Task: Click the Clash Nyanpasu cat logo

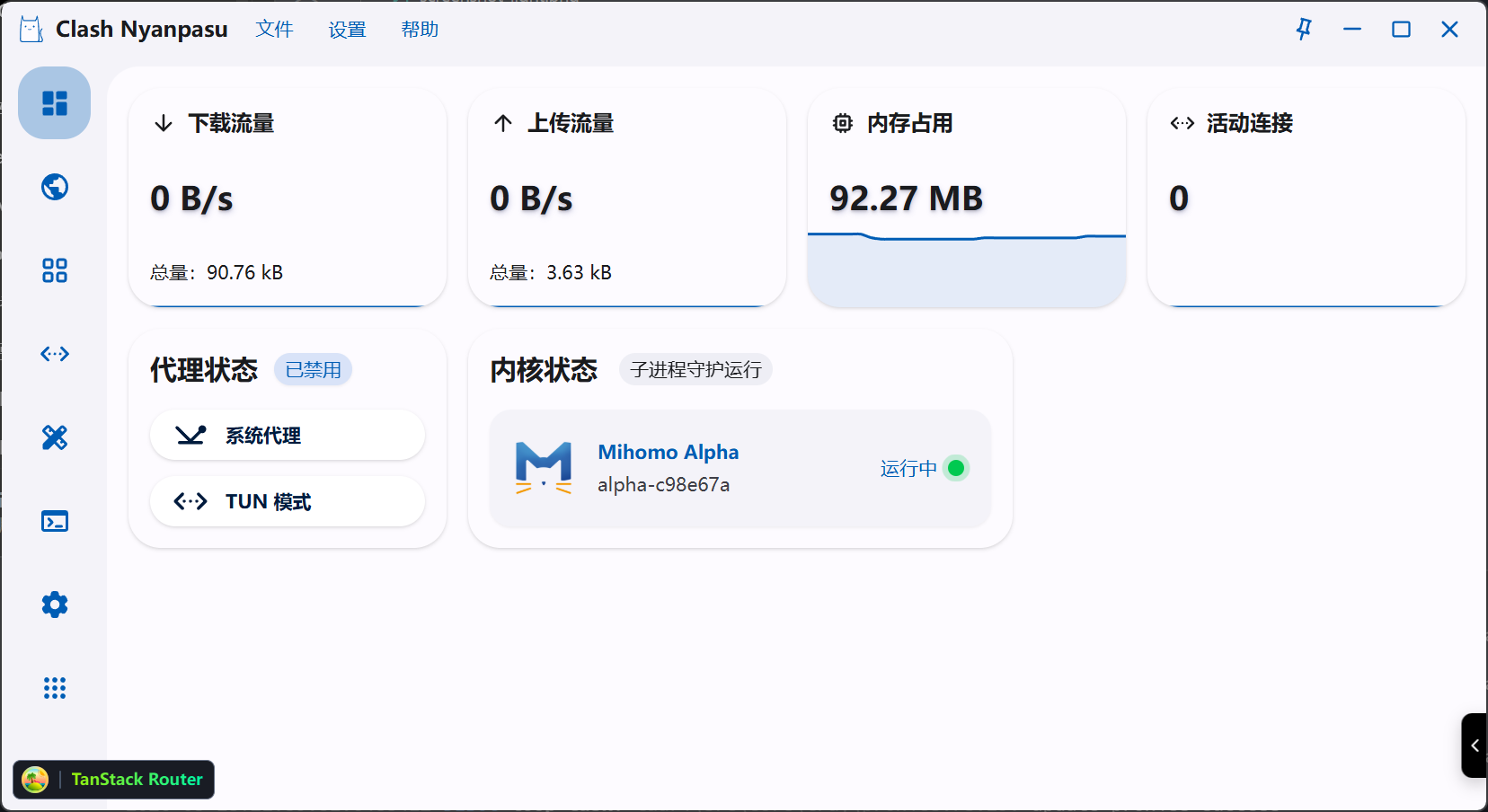Action: (31, 30)
